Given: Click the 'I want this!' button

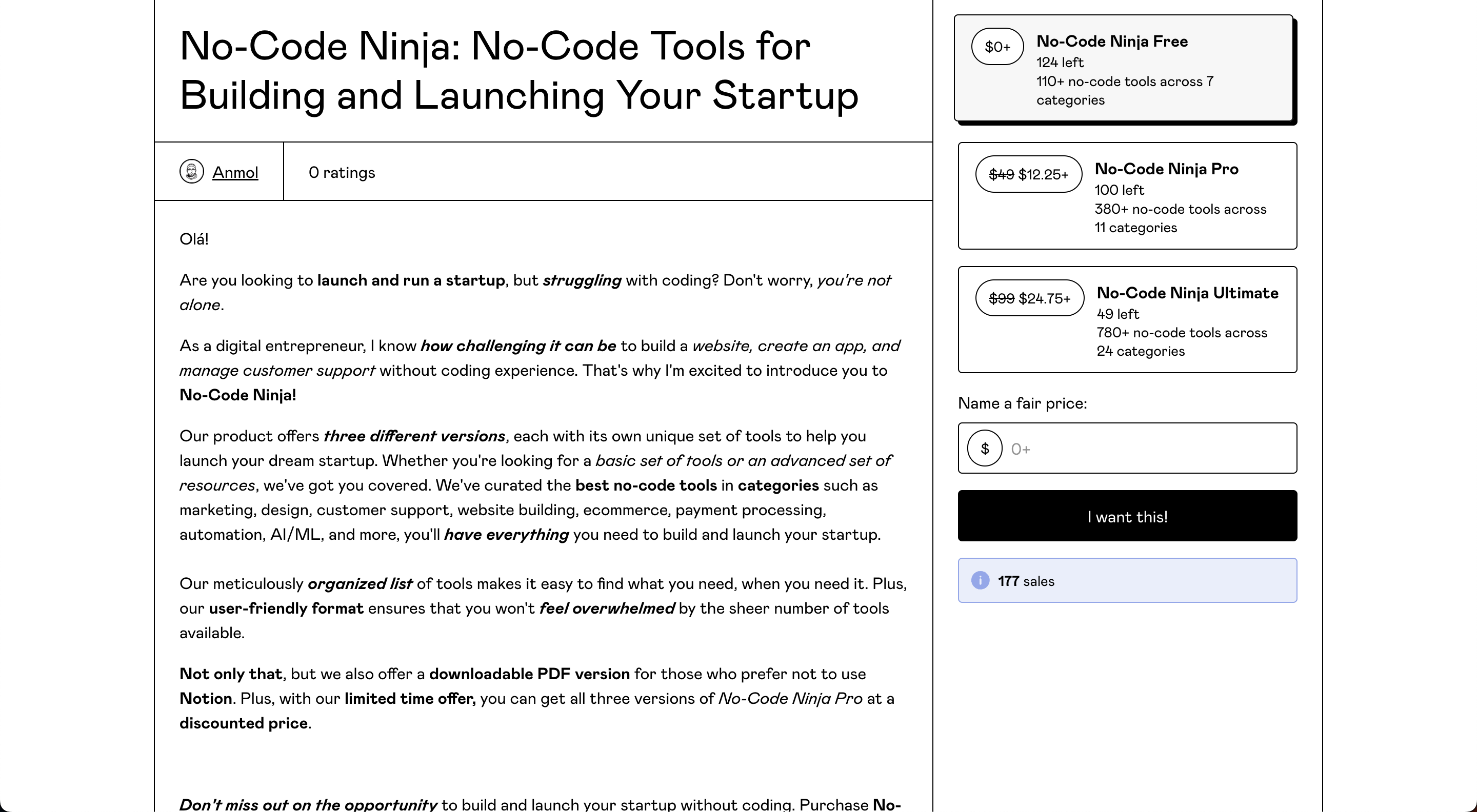Looking at the screenshot, I should [x=1127, y=516].
